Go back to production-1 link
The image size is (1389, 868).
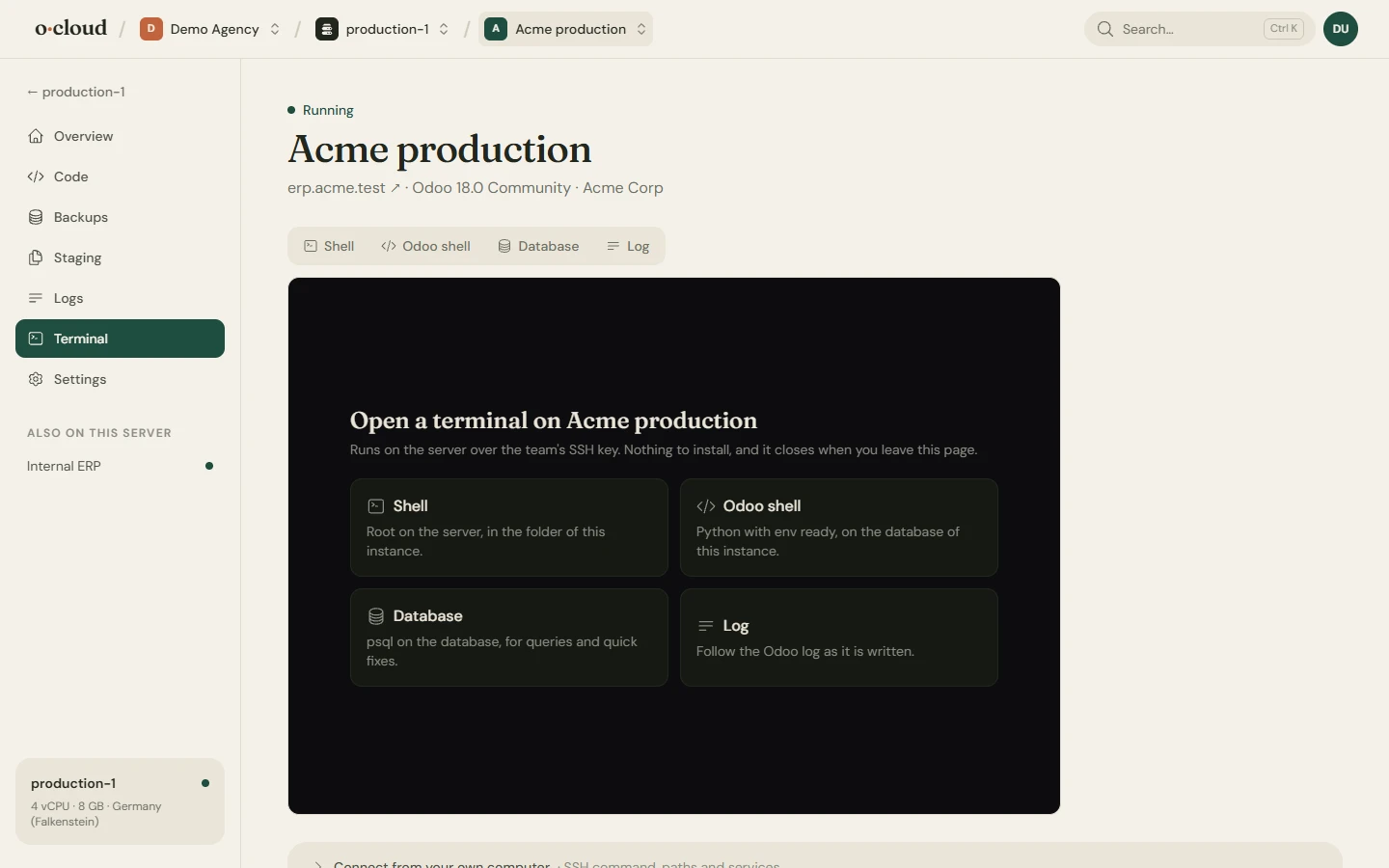pos(76,92)
